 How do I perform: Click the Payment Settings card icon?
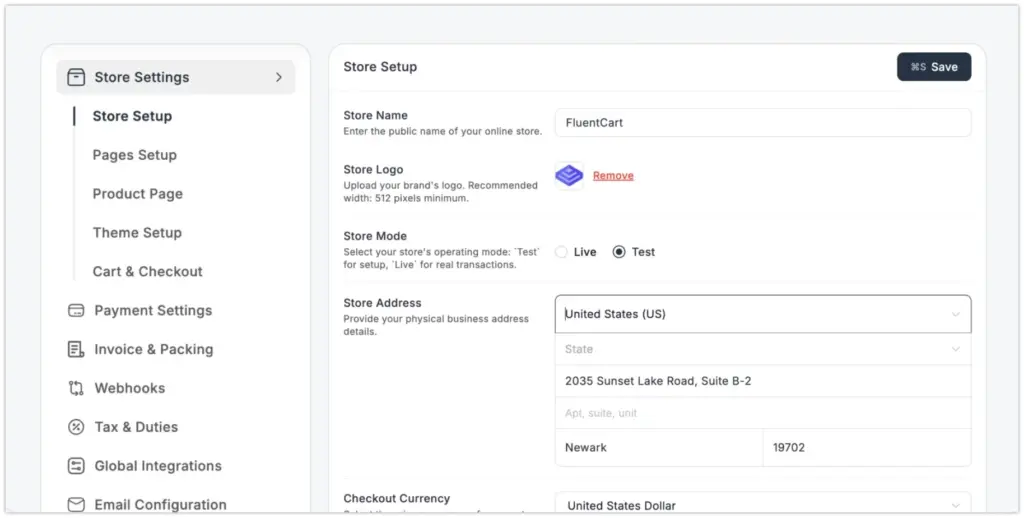pos(76,310)
